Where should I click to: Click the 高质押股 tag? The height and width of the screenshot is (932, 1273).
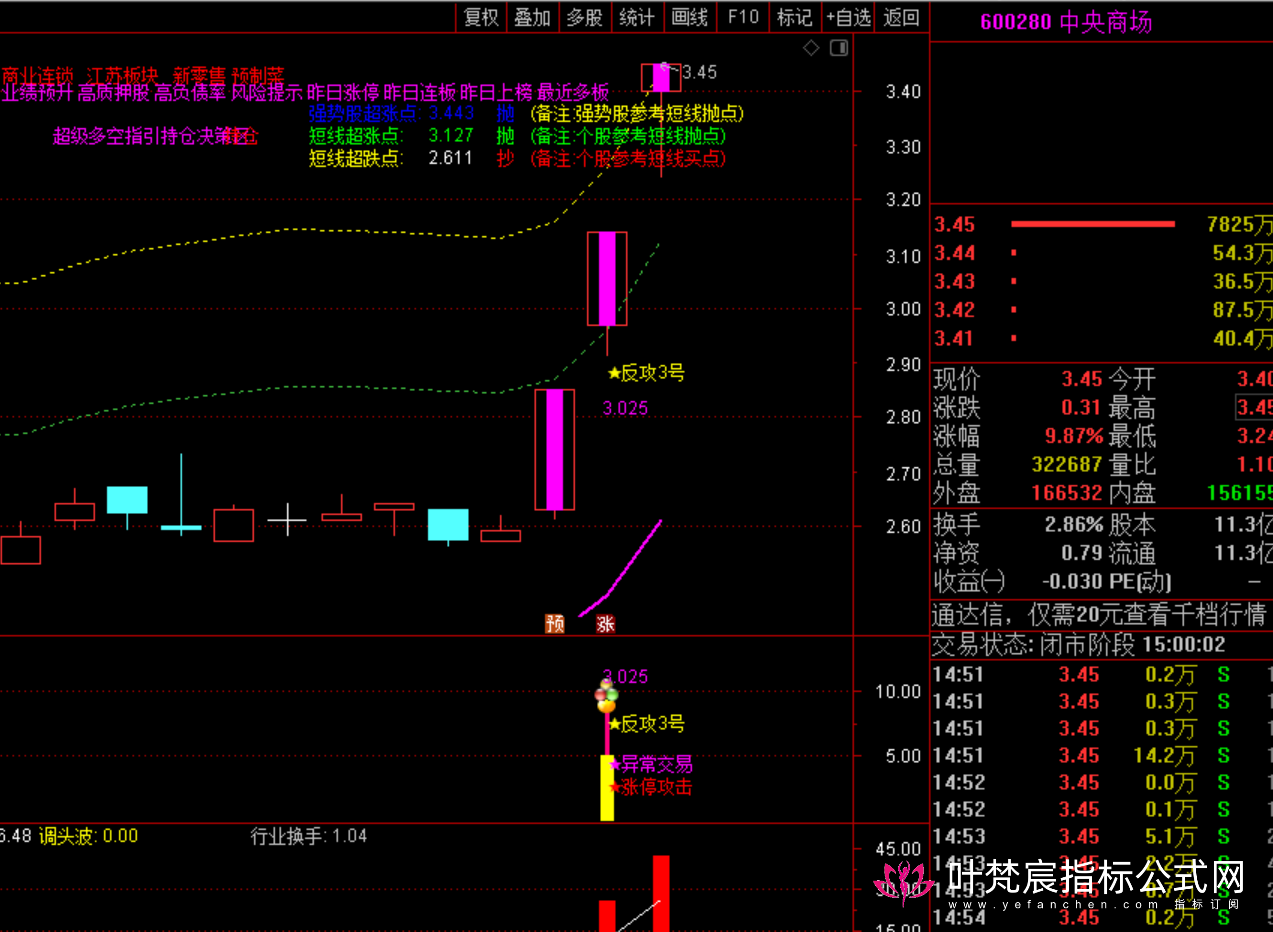click(114, 93)
